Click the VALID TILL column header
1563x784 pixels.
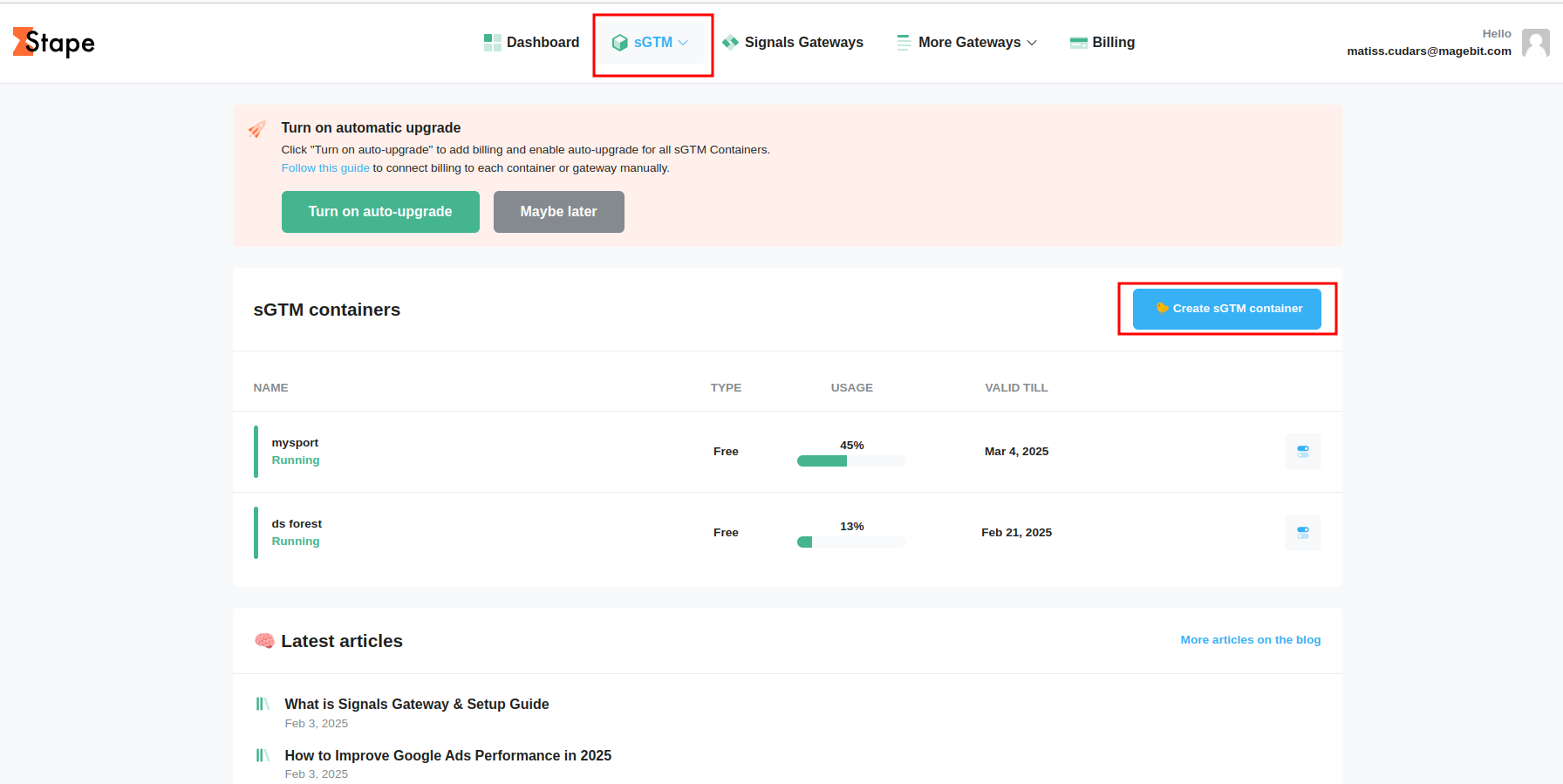[1017, 388]
